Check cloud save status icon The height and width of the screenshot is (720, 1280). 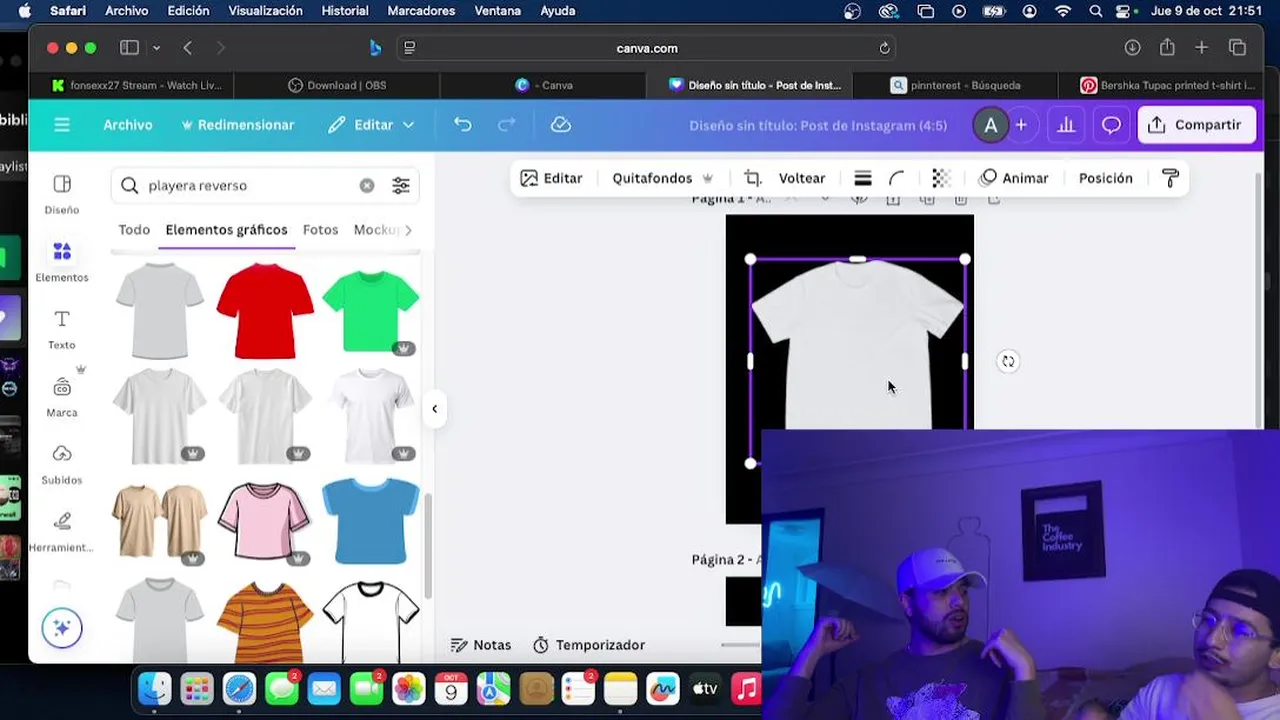(561, 124)
